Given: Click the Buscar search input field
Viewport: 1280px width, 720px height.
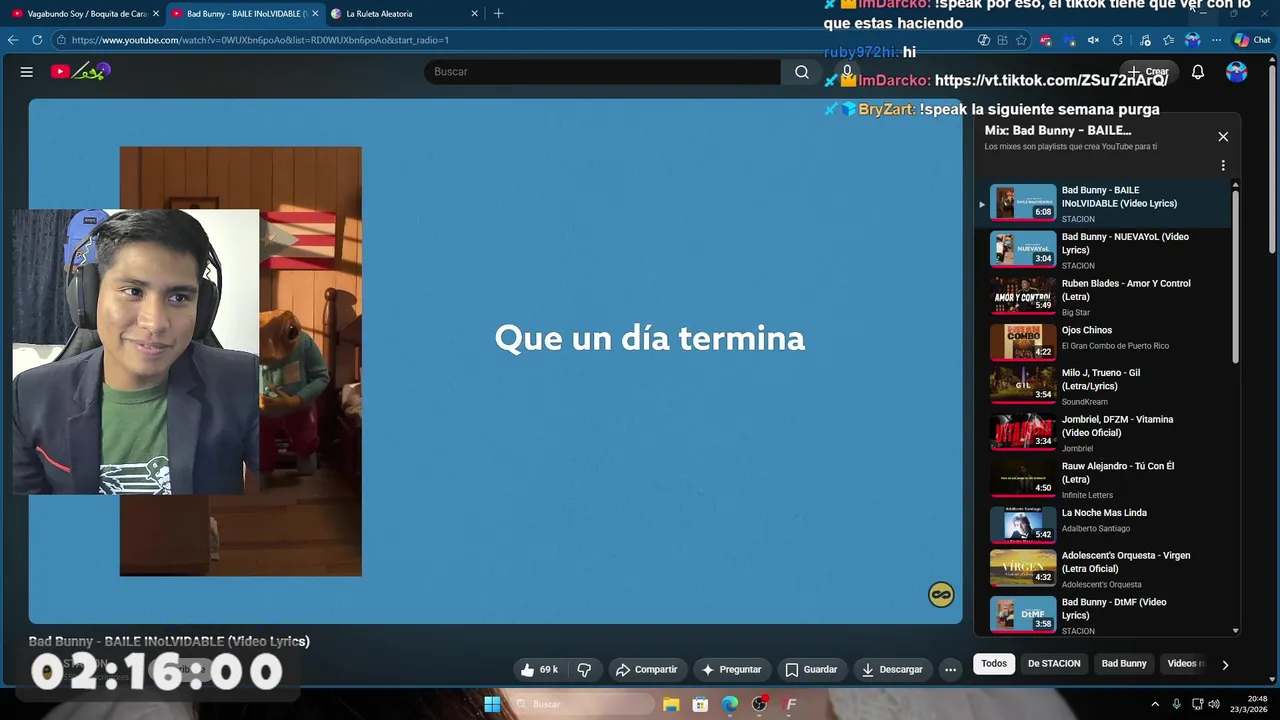Looking at the screenshot, I should tap(602, 72).
